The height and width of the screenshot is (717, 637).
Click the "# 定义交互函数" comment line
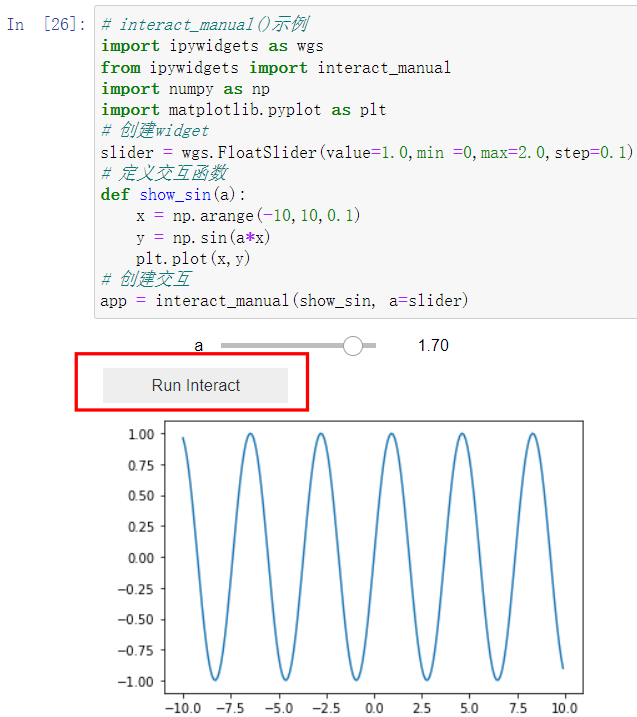(164, 174)
